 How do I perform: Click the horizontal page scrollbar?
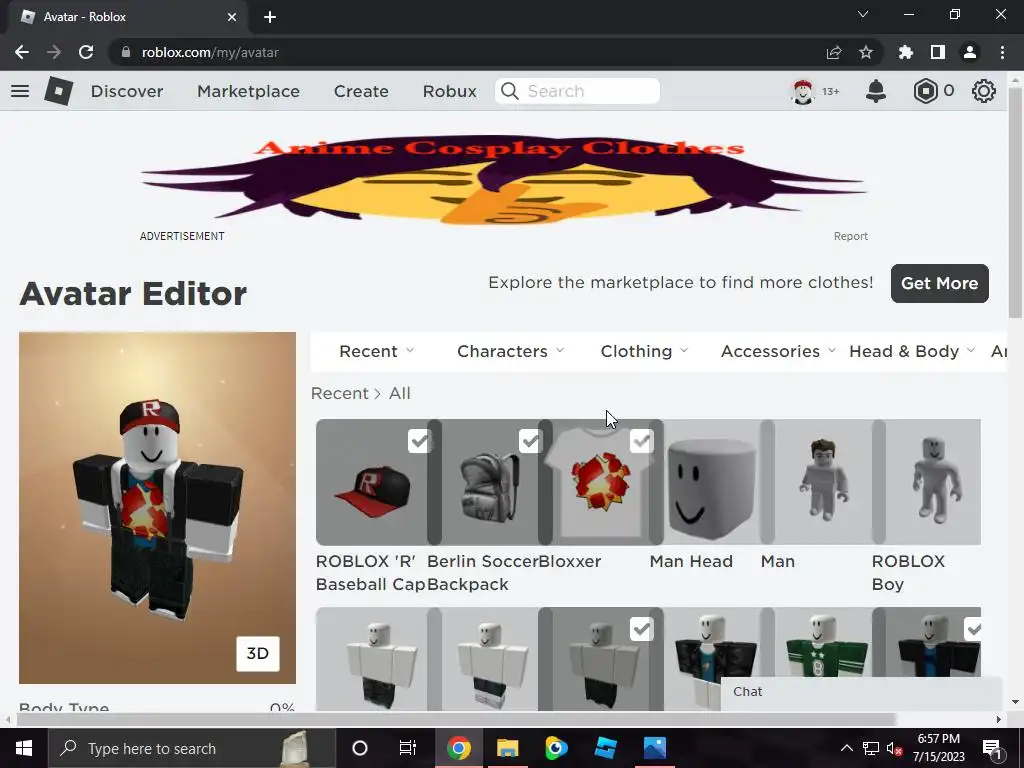click(455, 719)
